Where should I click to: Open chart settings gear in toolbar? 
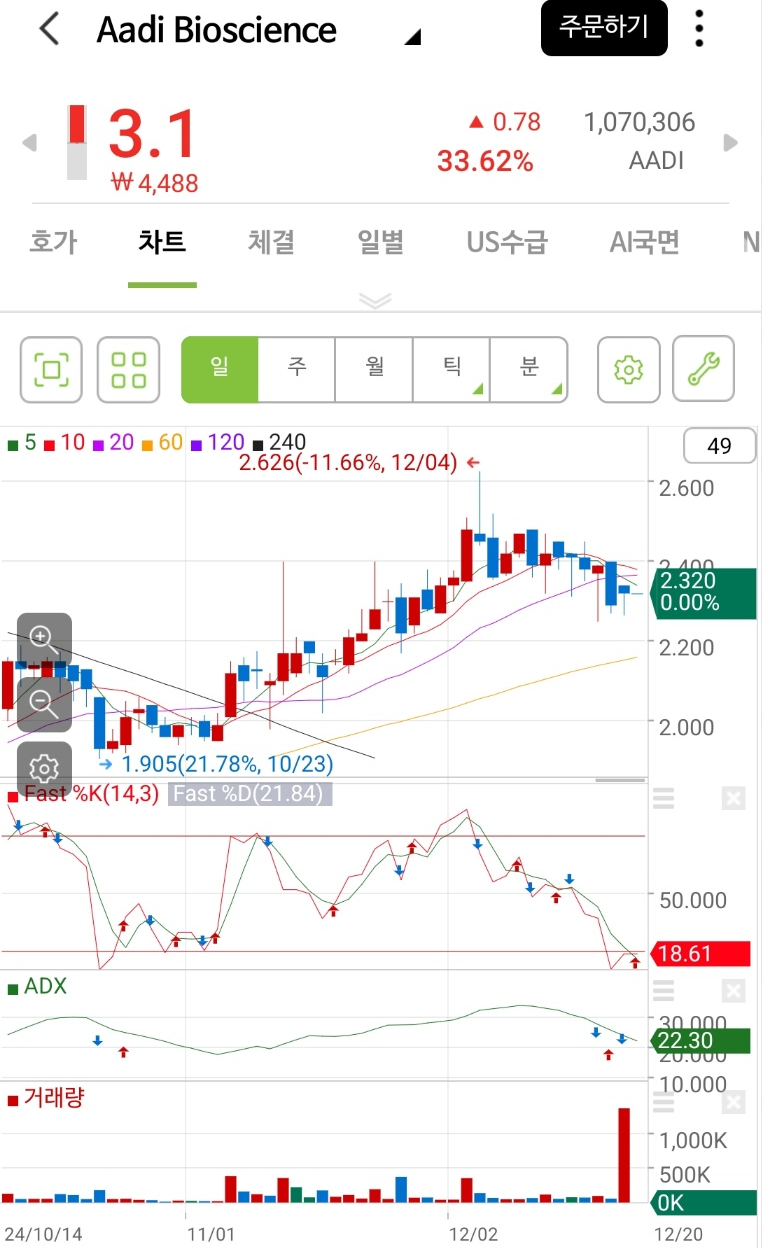628,370
